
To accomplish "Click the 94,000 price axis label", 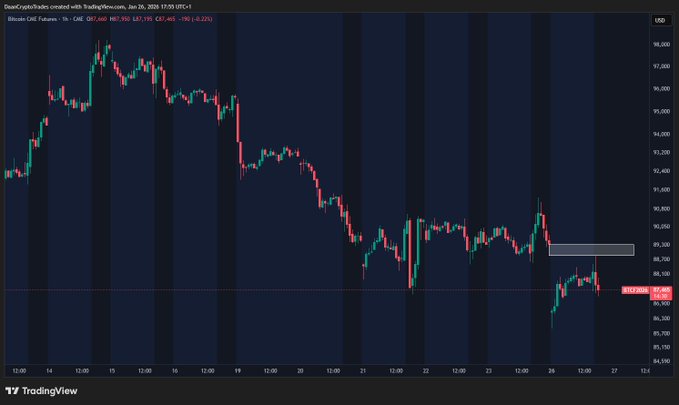I will tap(661, 134).
